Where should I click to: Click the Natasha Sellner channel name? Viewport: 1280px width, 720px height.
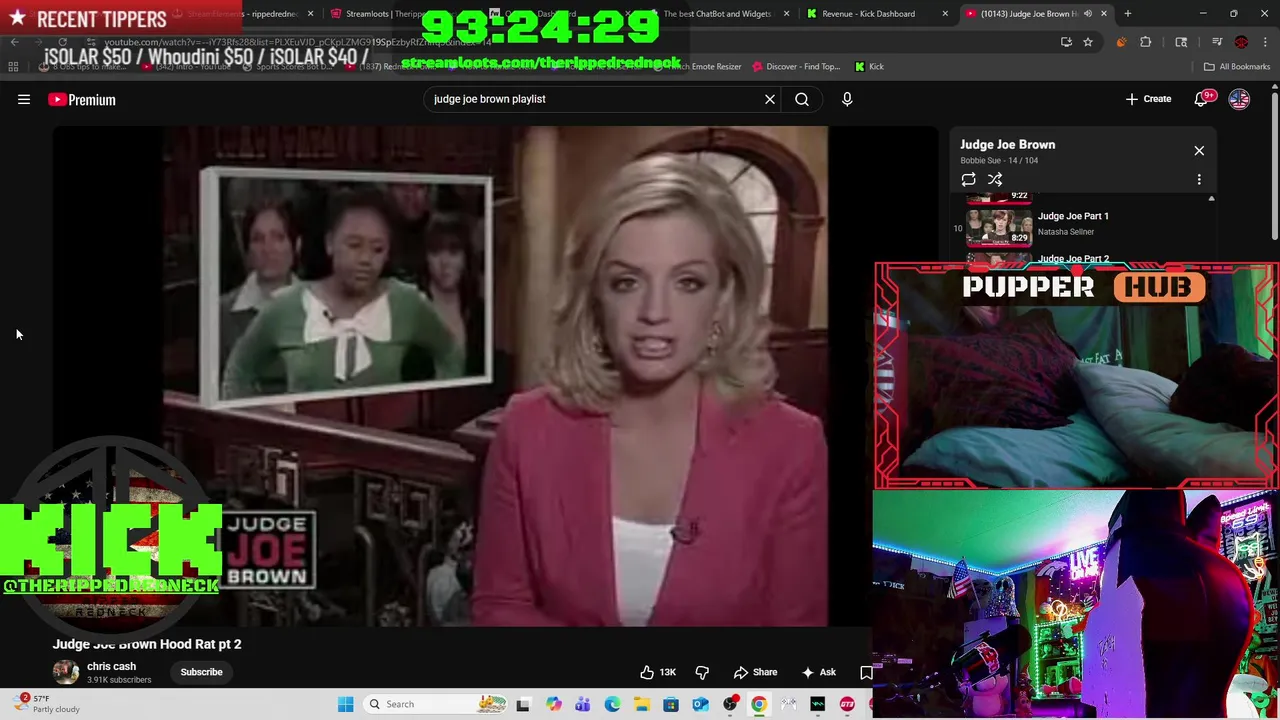point(1066,232)
